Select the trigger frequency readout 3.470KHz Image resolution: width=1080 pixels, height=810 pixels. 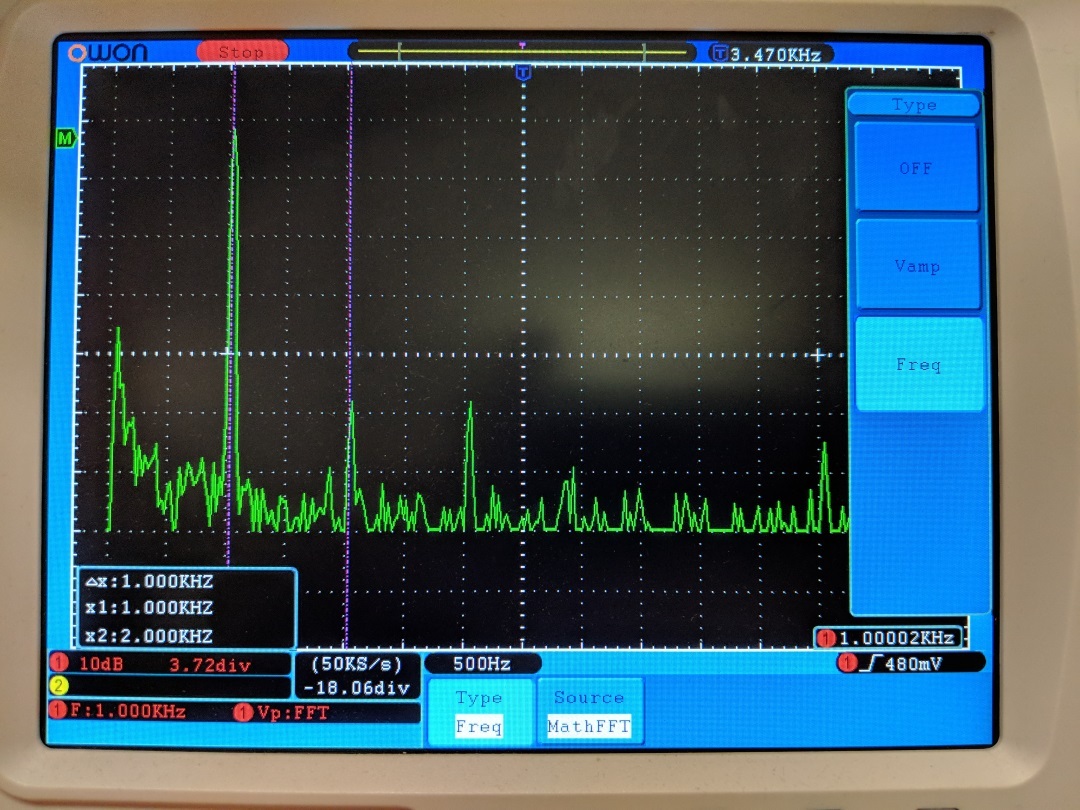coord(770,55)
